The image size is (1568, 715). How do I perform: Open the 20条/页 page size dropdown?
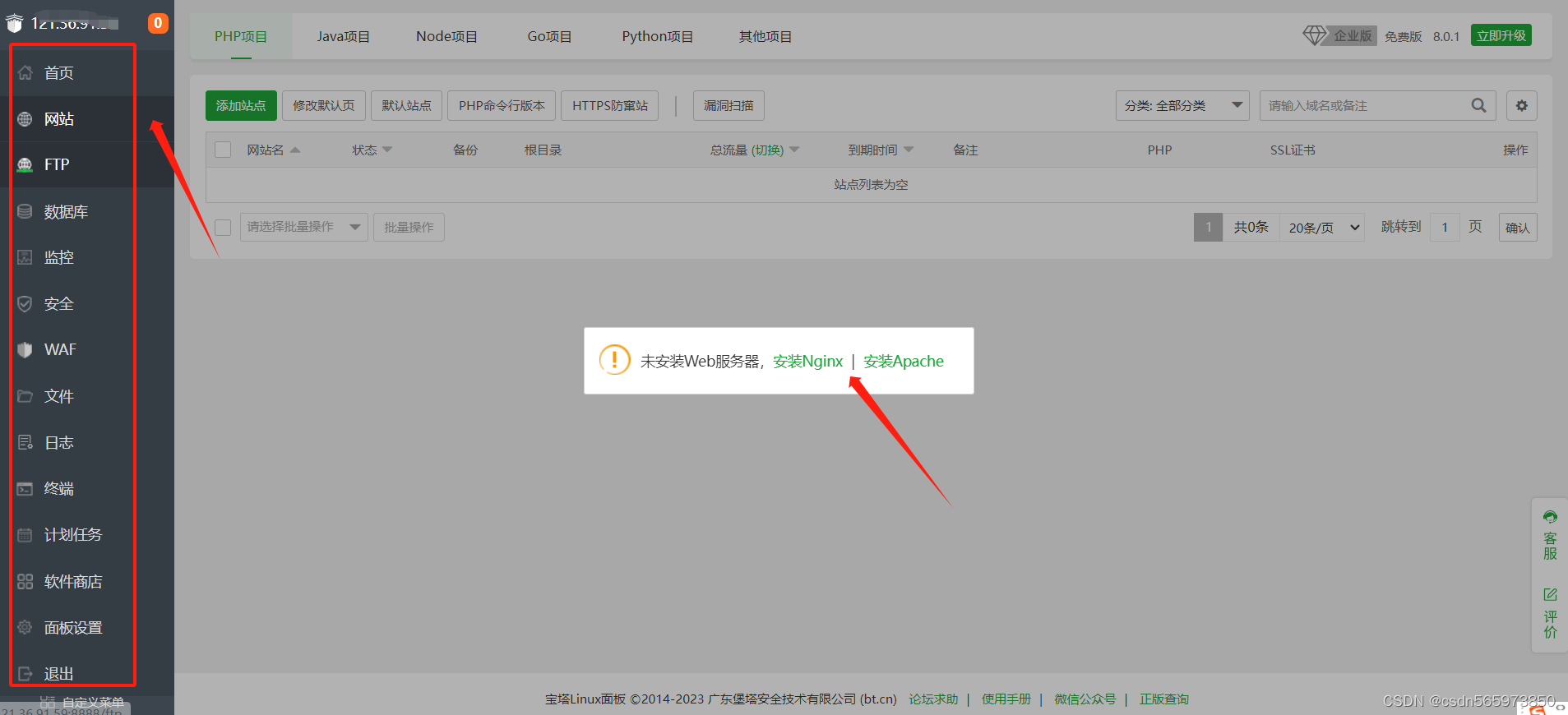pyautogui.click(x=1323, y=227)
